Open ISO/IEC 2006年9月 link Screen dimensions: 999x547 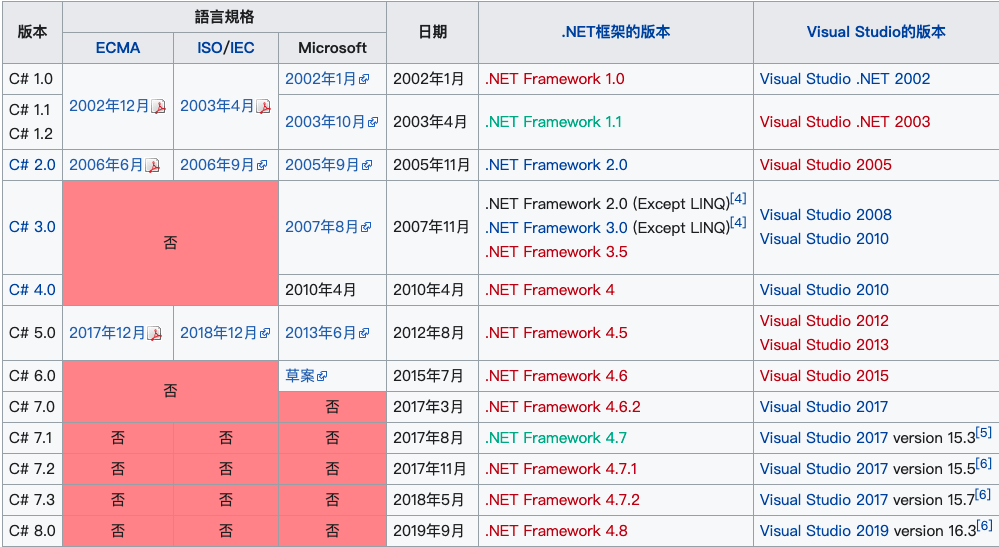pyautogui.click(x=217, y=165)
